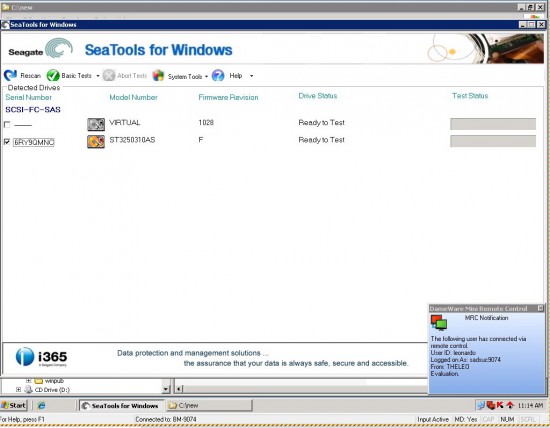The image size is (550, 428).
Task: Click the Serial Number column header
Action: coord(28,97)
